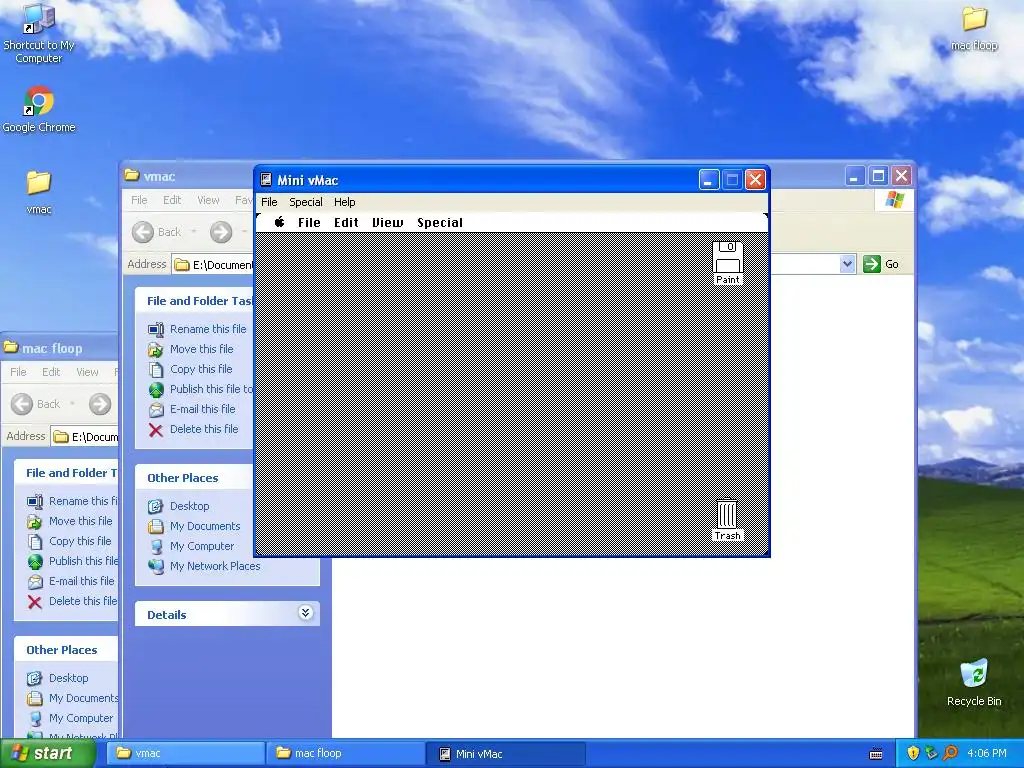Maximize the vmac Explorer window
1024x768 pixels.
878,176
